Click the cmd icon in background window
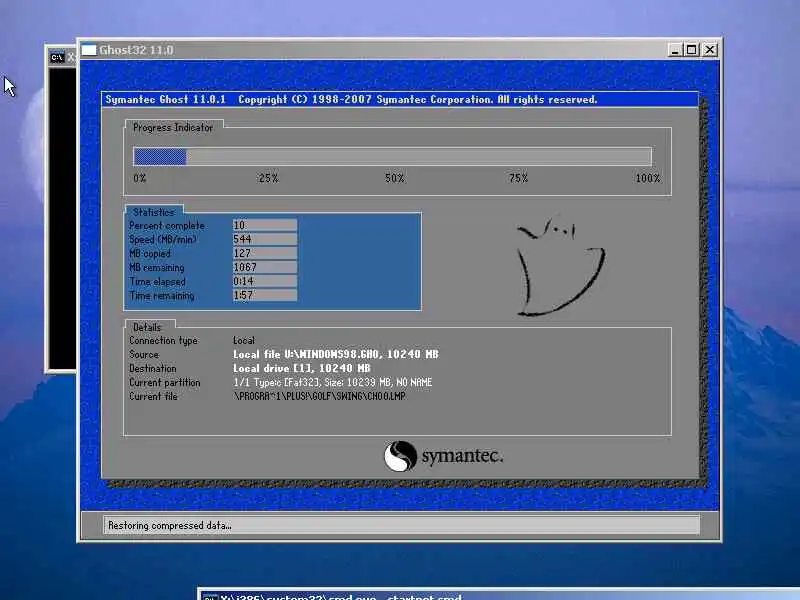Screen dimensions: 800x600 click(57, 57)
